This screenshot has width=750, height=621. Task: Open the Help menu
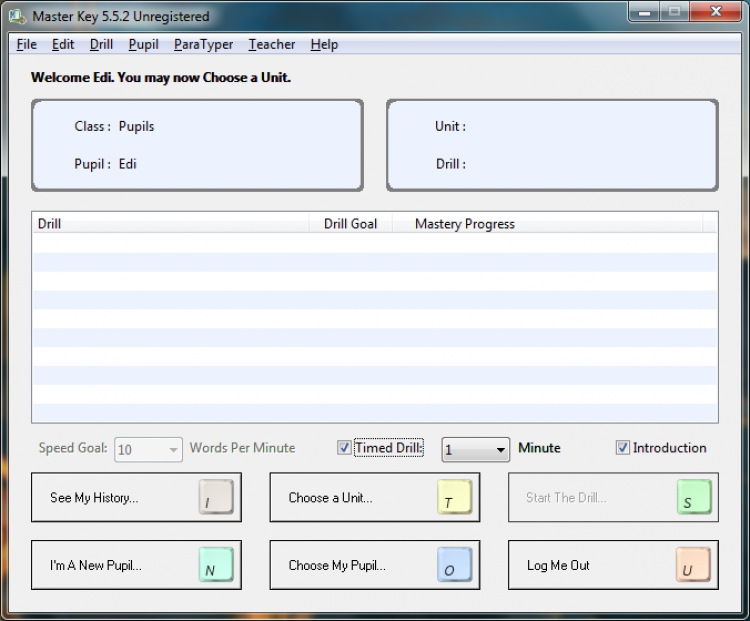(x=324, y=44)
